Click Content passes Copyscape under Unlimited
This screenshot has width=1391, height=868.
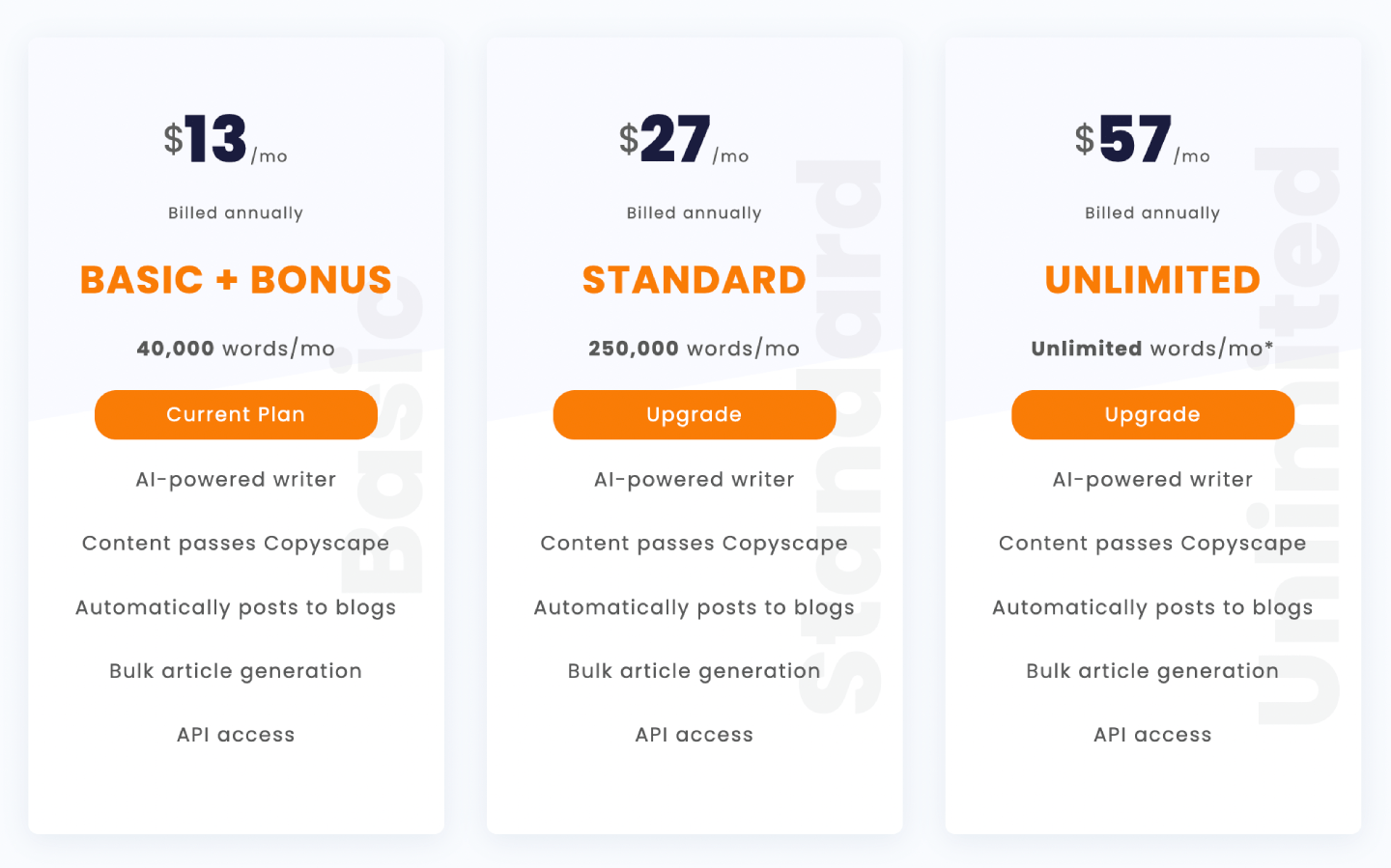1152,544
